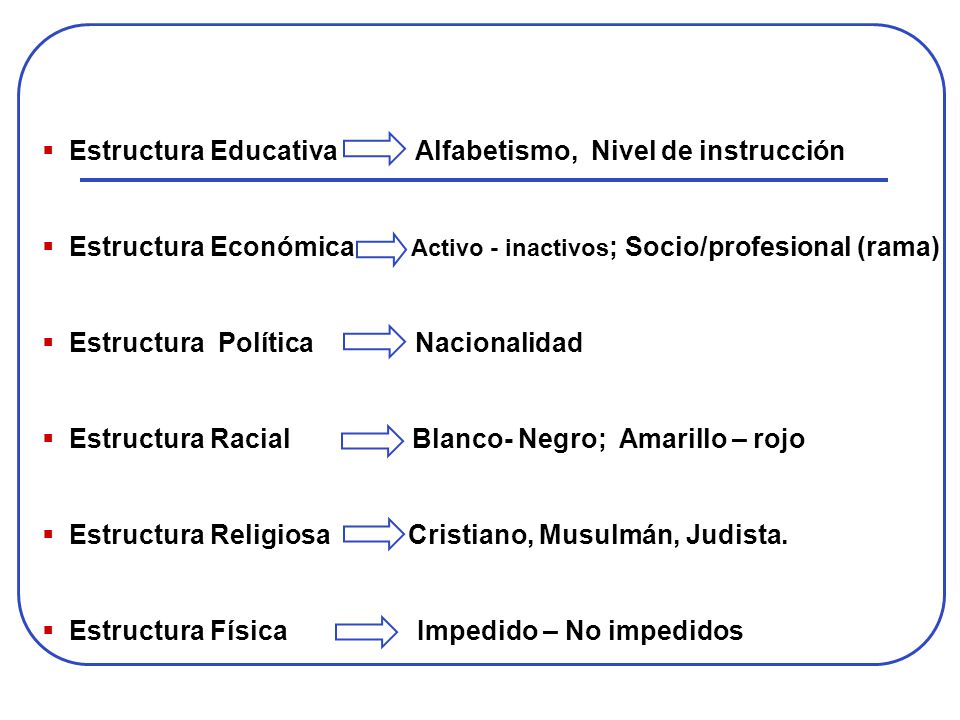This screenshot has width=960, height=720.
Task: Click the text Alfabetismo, Nivel de instrucción
Action: pos(630,151)
